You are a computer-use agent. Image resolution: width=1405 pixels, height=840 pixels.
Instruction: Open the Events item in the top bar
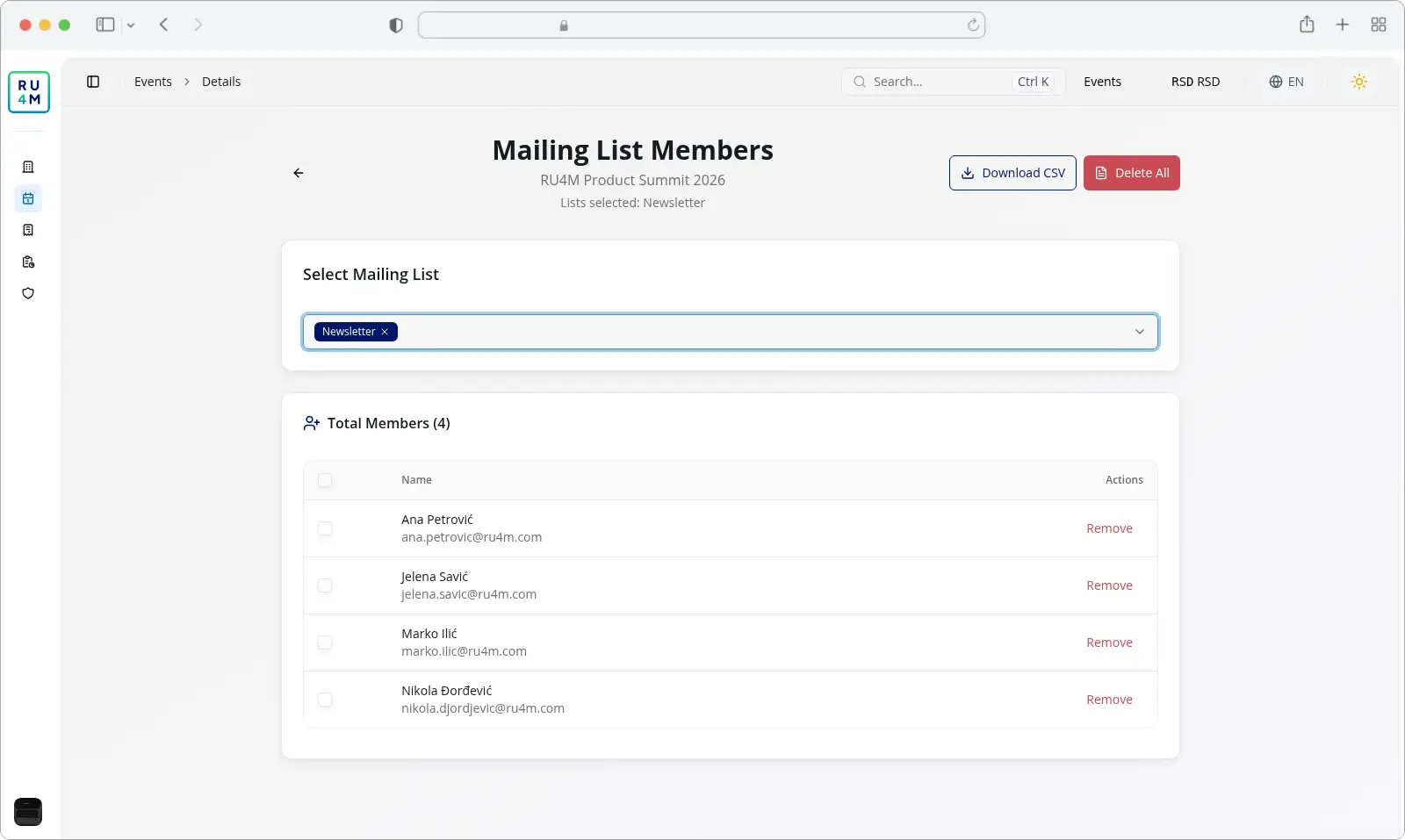pos(1102,82)
